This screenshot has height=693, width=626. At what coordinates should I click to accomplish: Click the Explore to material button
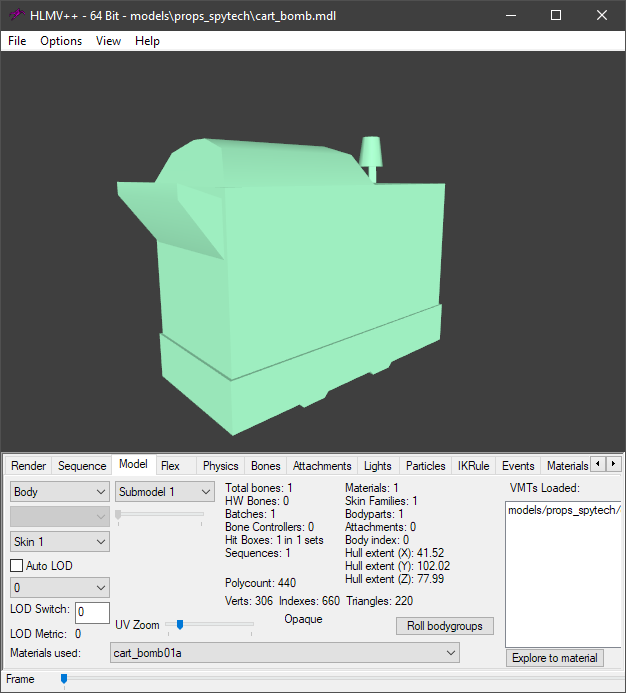point(555,658)
